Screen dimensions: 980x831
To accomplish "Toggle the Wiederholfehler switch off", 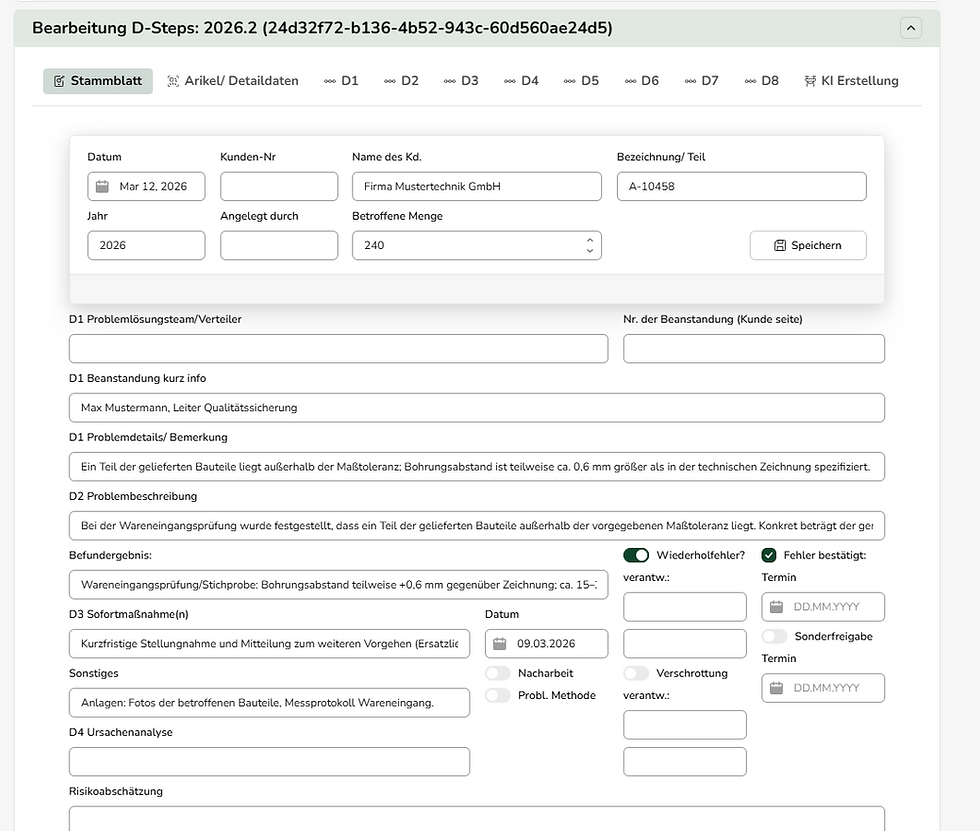I will 636,555.
